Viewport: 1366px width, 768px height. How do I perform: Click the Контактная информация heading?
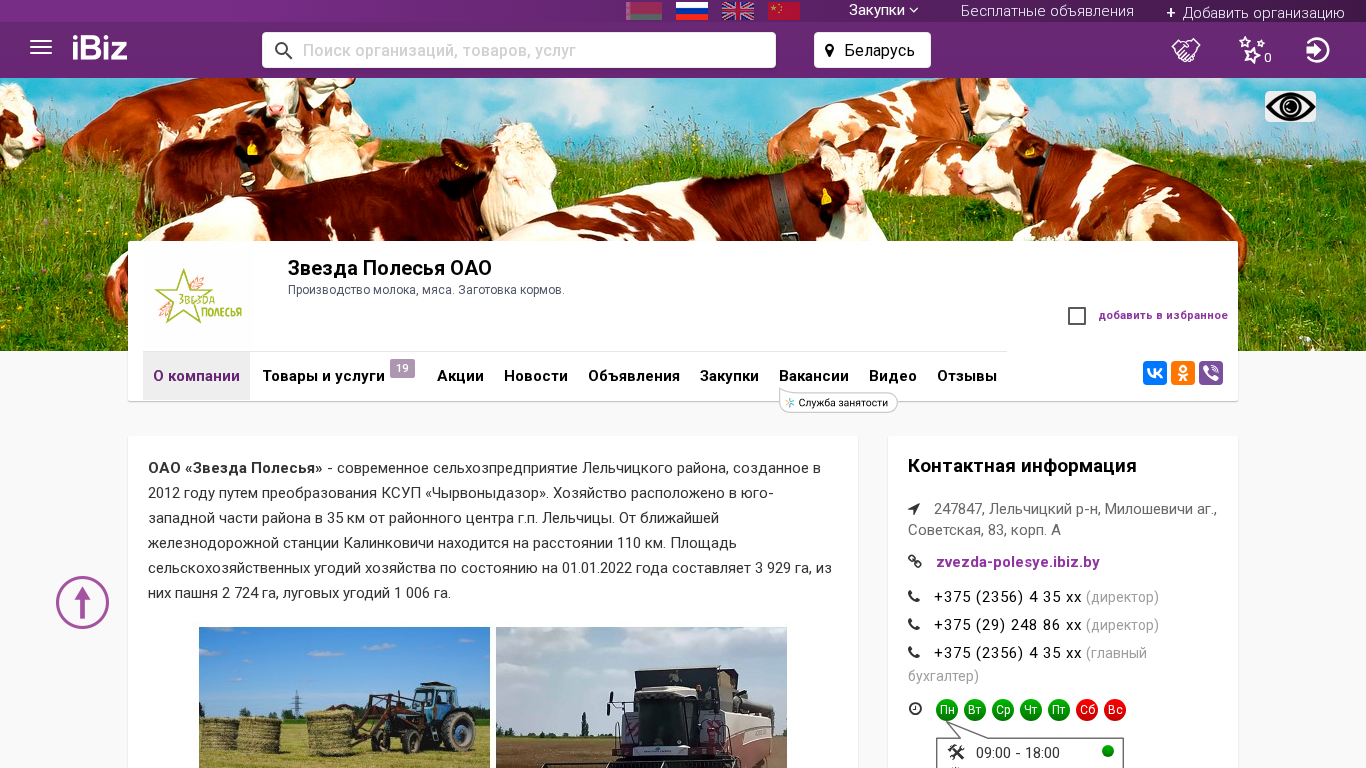tap(1022, 466)
